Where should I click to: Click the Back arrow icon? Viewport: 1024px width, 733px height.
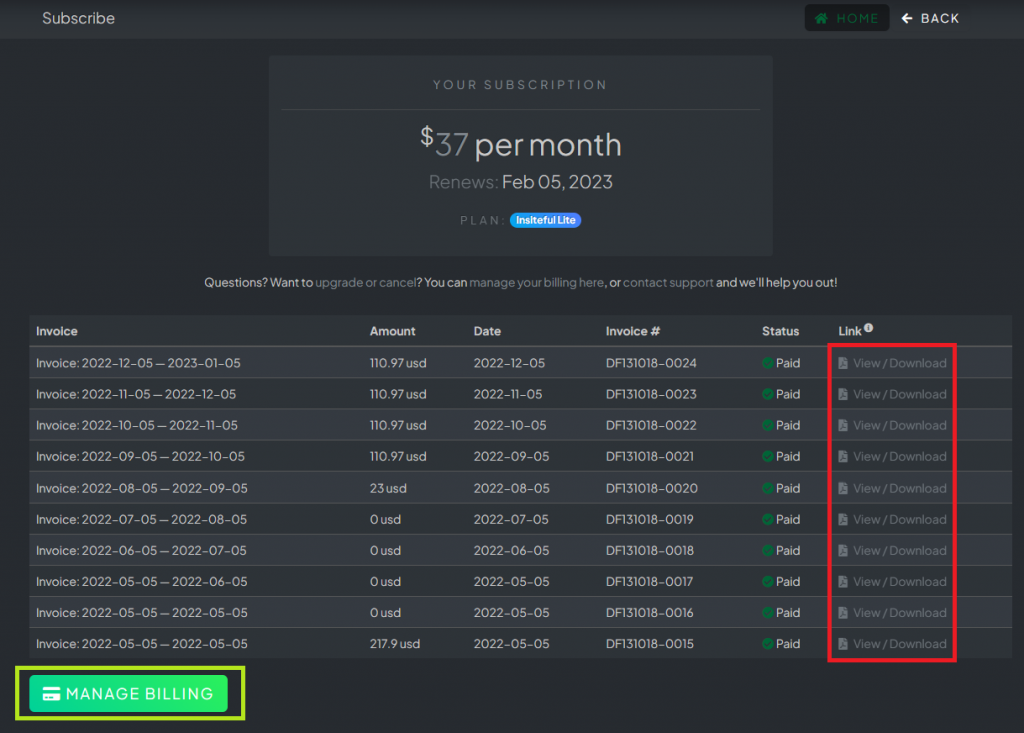(906, 18)
